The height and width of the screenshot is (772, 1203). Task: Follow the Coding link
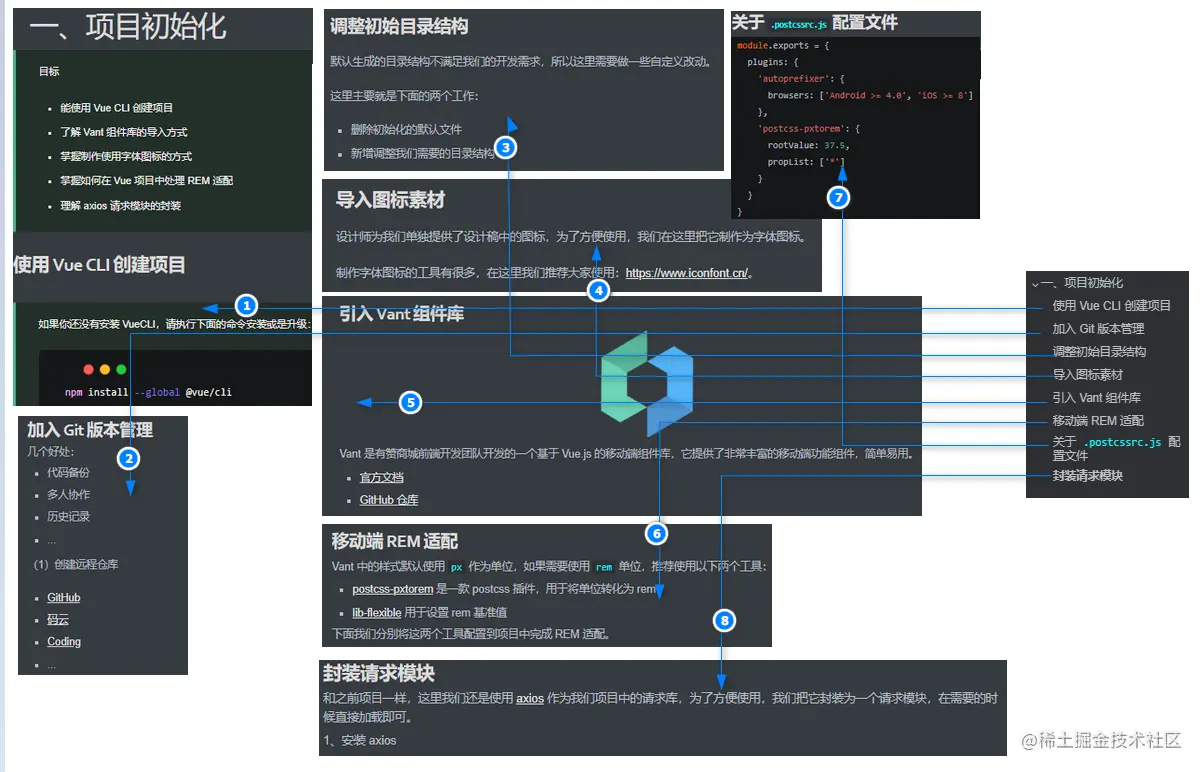[64, 642]
